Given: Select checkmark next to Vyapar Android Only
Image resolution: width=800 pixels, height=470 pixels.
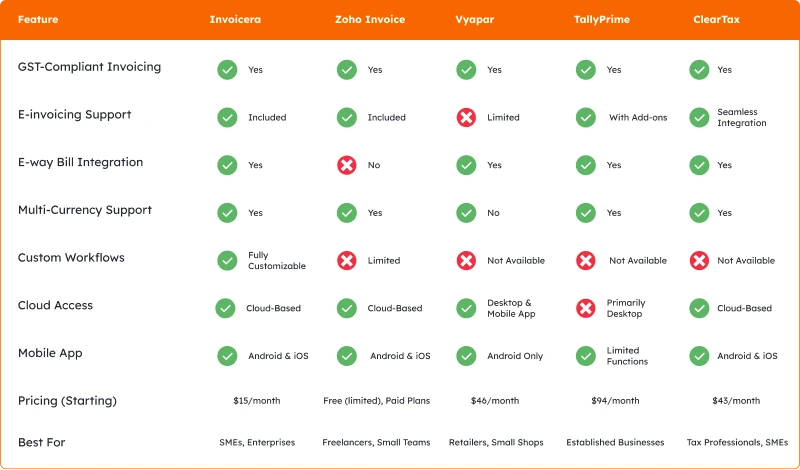Looking at the screenshot, I should (x=466, y=356).
